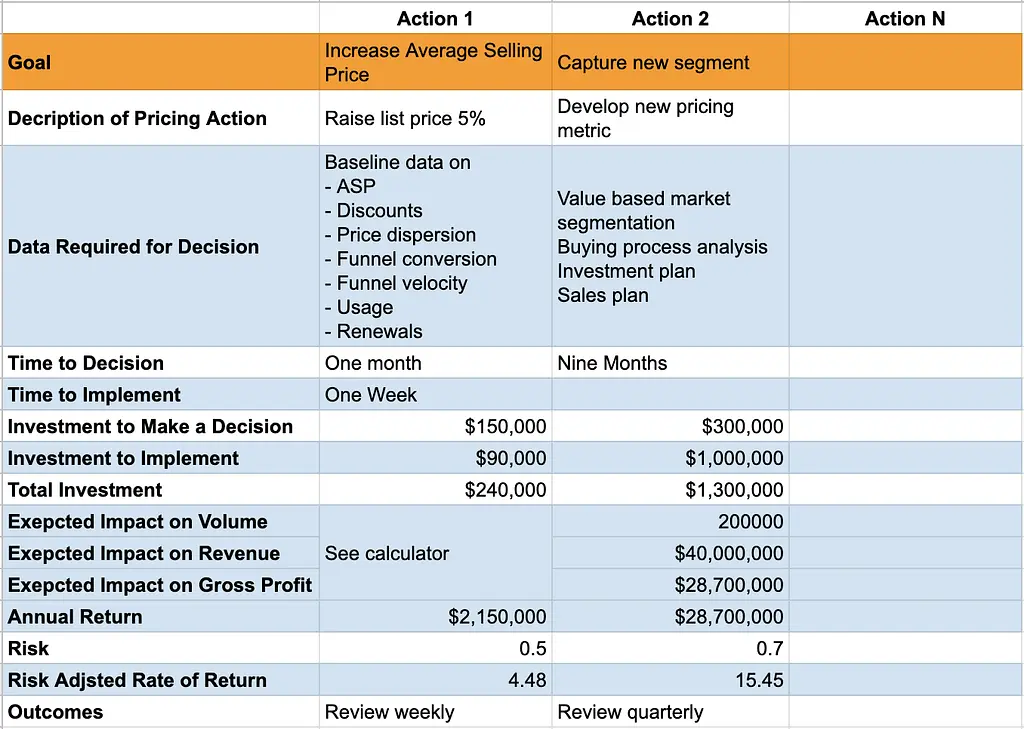Click the 15.45 risk adjusted return cell

point(670,680)
